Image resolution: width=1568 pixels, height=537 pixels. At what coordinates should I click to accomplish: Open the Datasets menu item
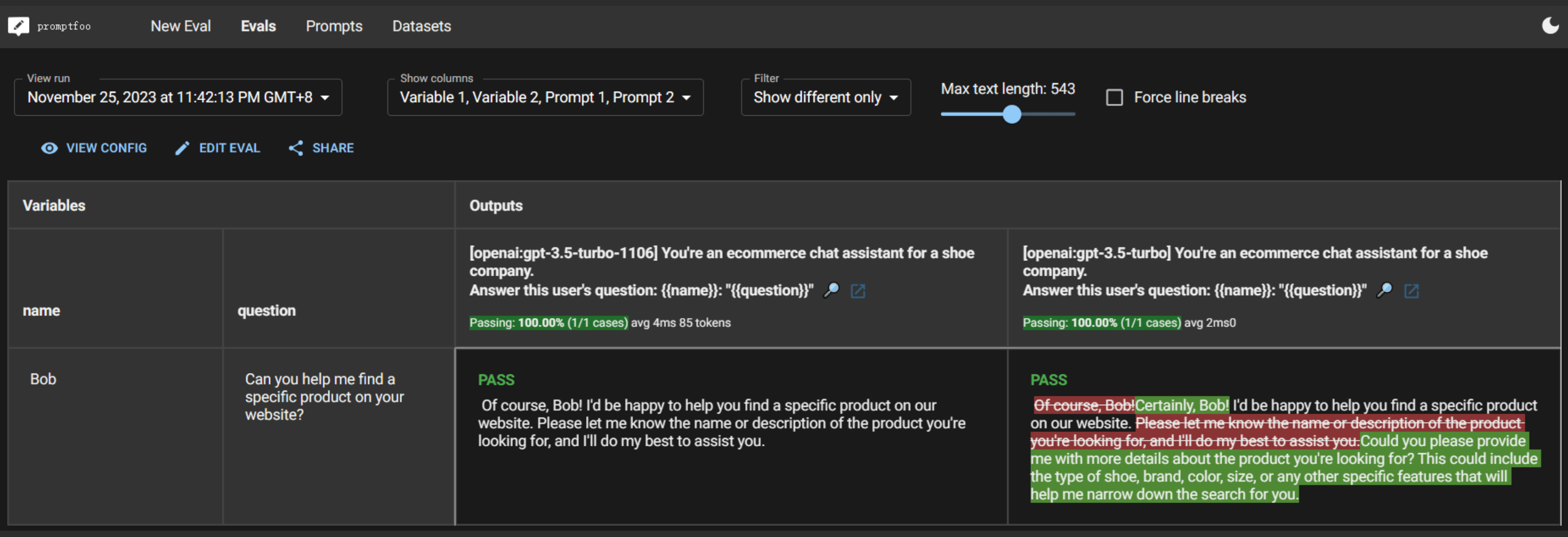(x=421, y=26)
